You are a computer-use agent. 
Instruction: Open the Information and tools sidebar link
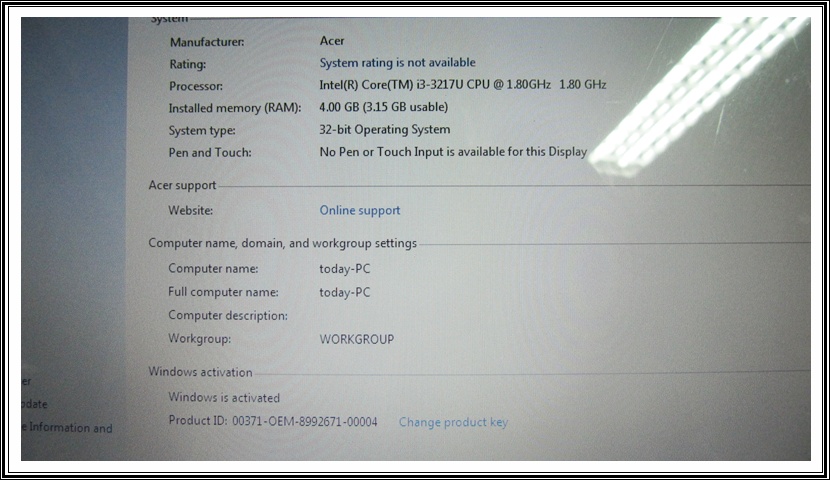[x=67, y=428]
